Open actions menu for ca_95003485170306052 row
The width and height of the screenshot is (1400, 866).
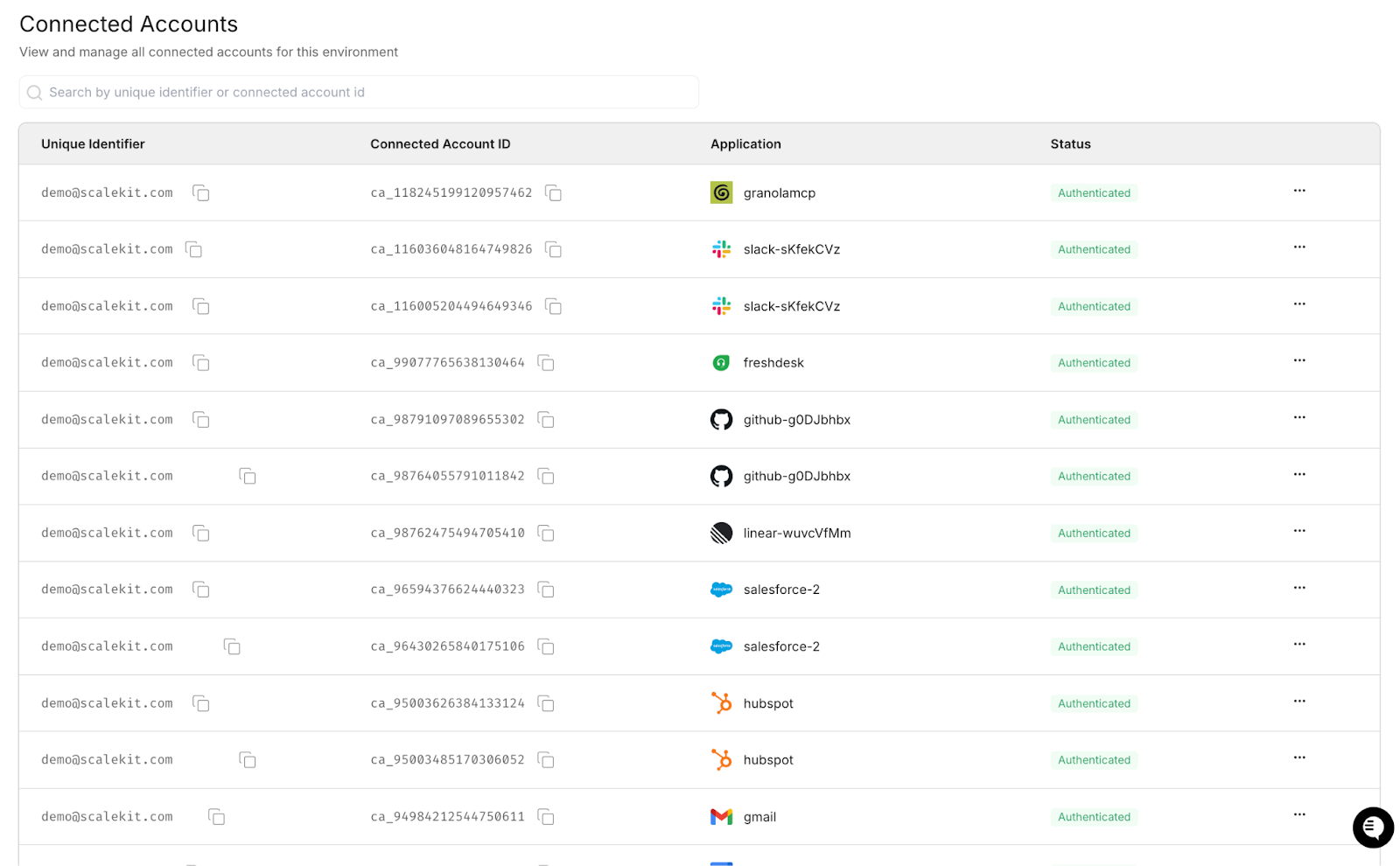pyautogui.click(x=1299, y=758)
